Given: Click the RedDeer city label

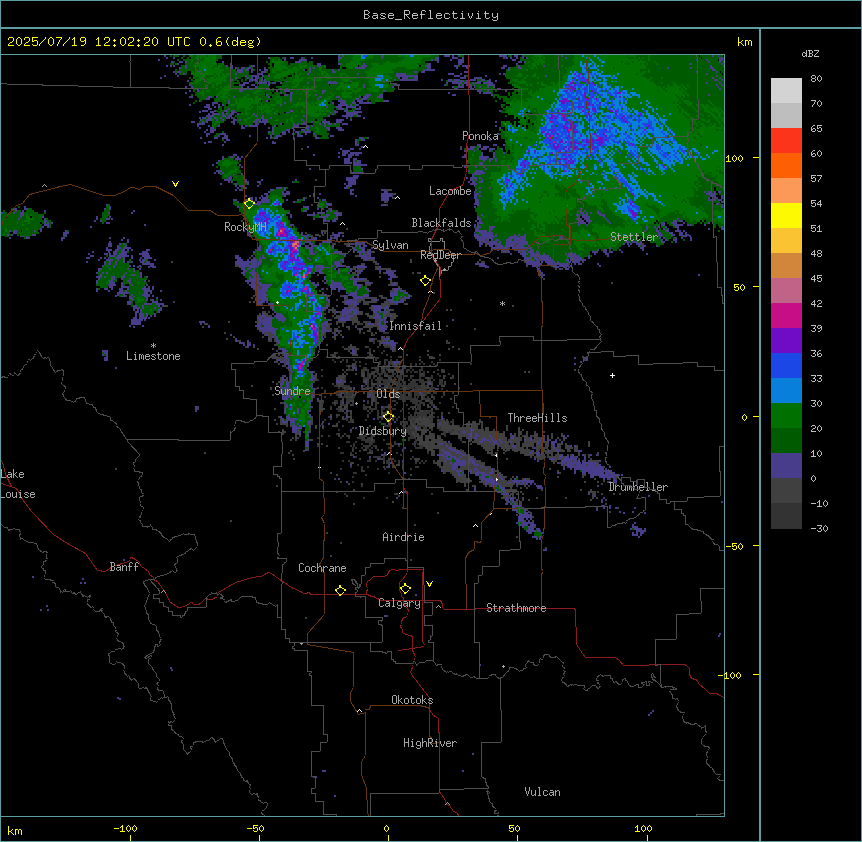Looking at the screenshot, I should pos(440,255).
